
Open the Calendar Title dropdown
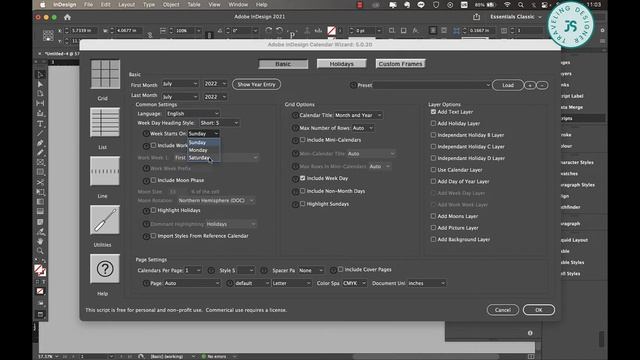(x=358, y=115)
